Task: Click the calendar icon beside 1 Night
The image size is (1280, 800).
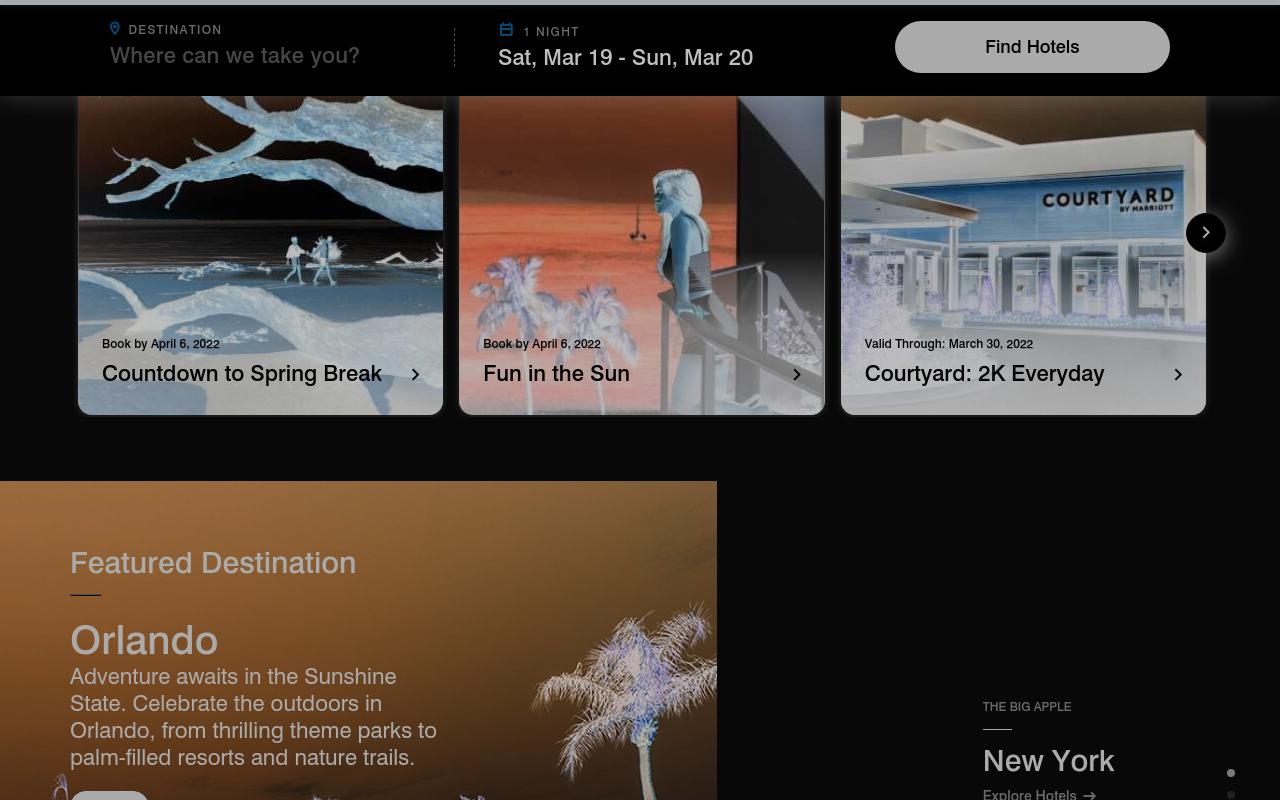Action: point(506,30)
